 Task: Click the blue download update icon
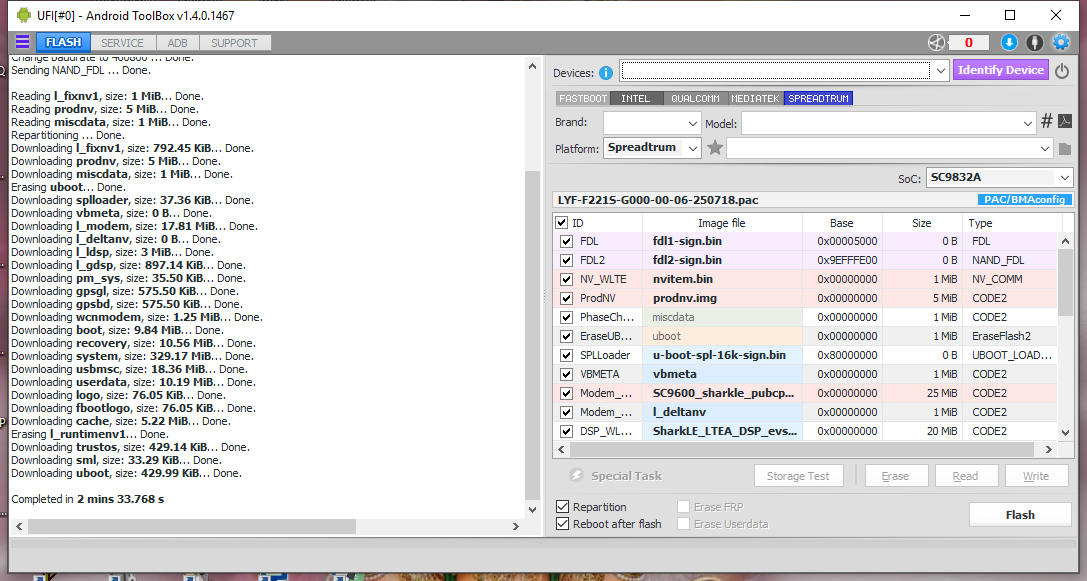[x=1009, y=43]
